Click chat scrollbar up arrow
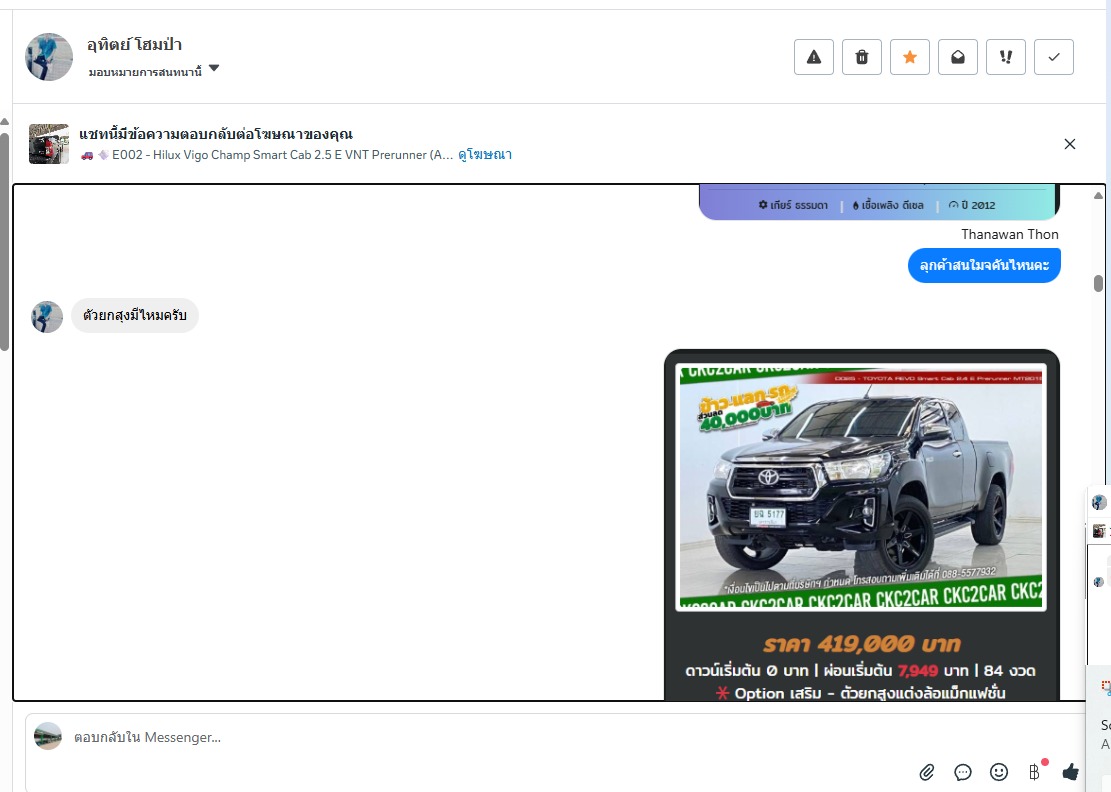Image resolution: width=1111 pixels, height=792 pixels. (x=1098, y=196)
